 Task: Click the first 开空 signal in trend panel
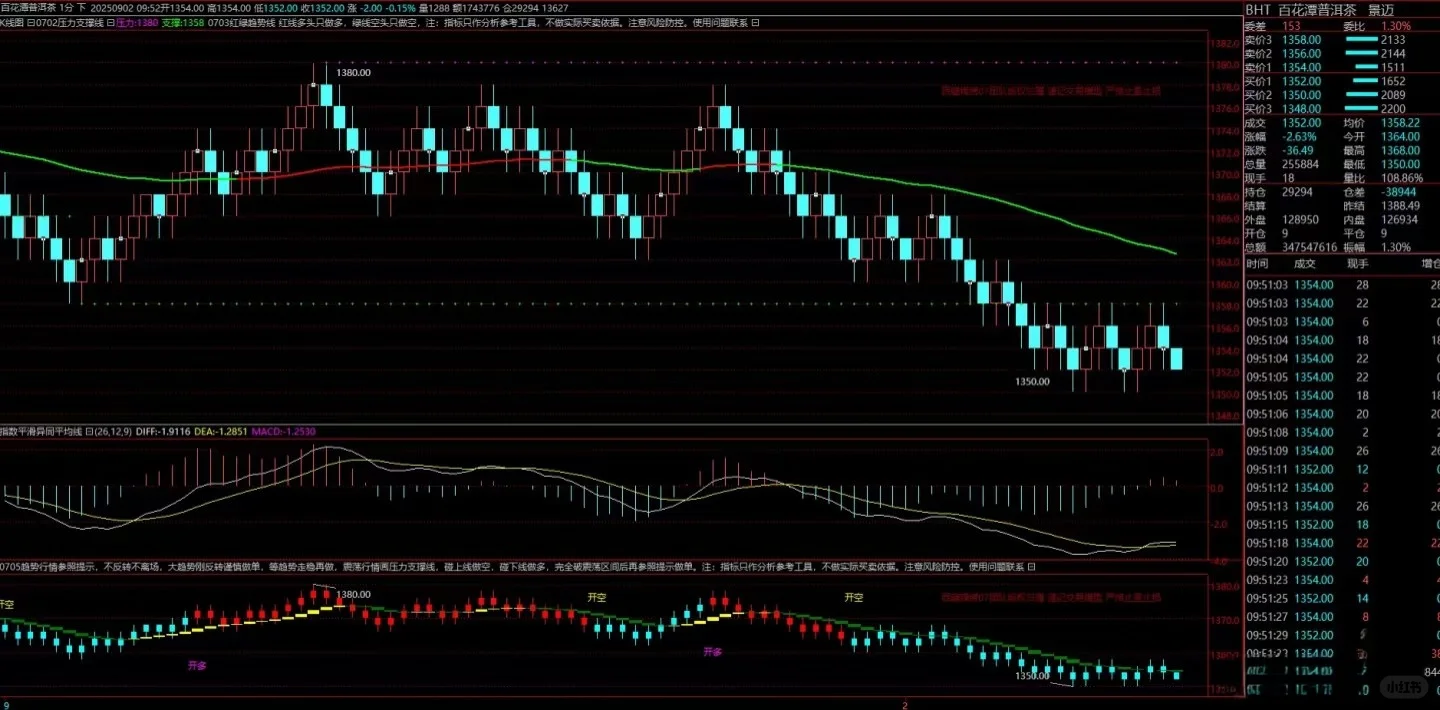pos(8,604)
